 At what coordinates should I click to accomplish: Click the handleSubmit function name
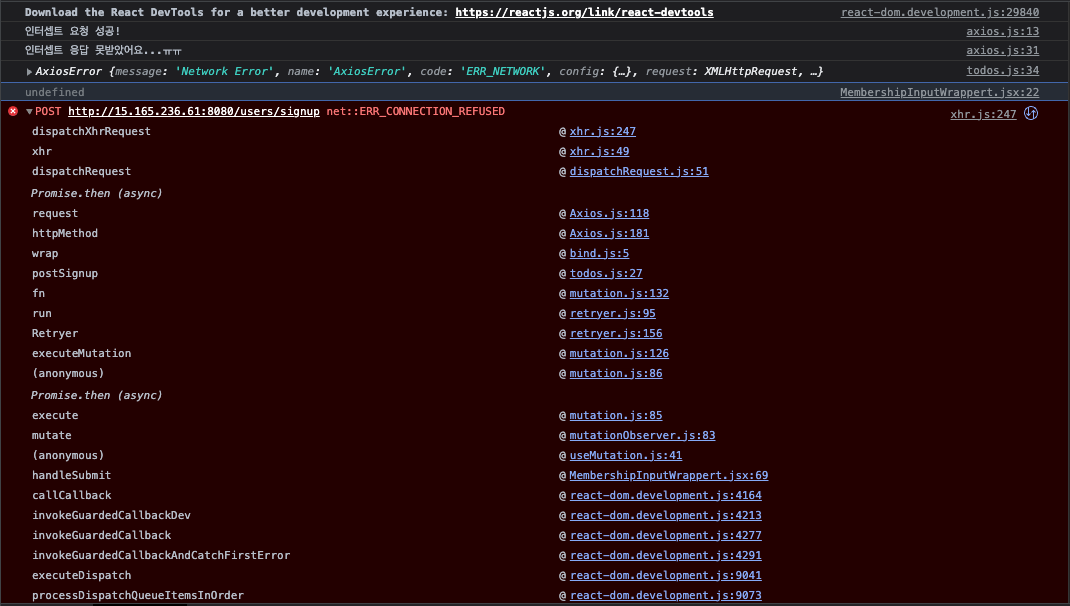(x=72, y=475)
